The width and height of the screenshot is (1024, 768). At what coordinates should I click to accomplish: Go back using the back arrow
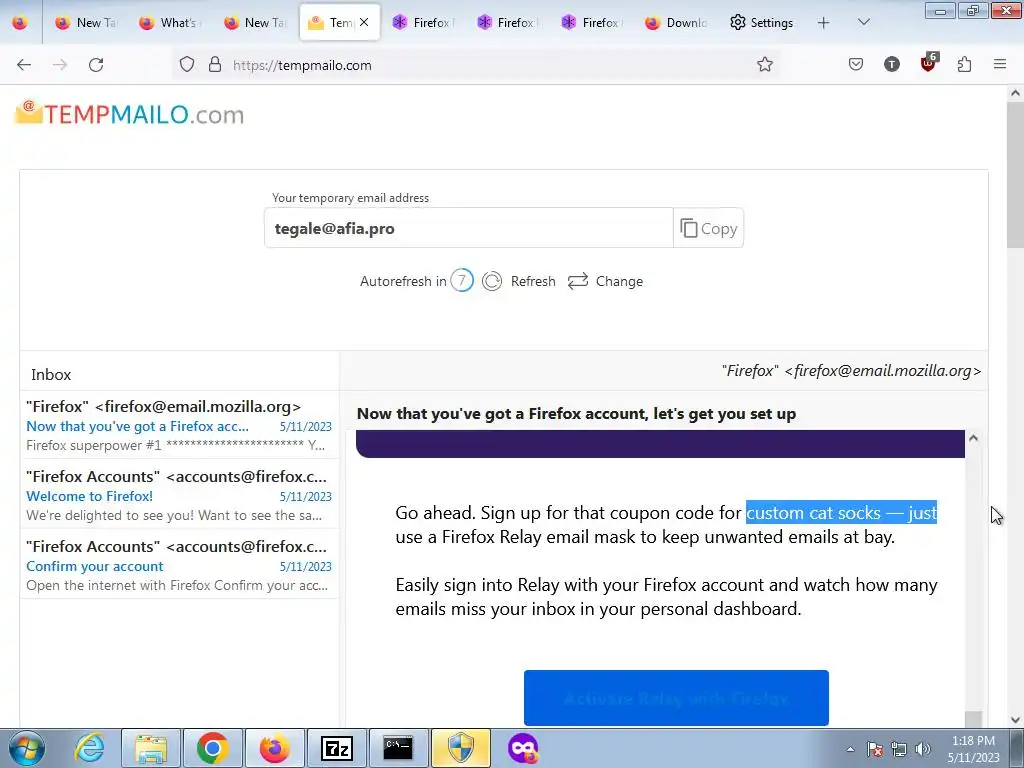24,65
